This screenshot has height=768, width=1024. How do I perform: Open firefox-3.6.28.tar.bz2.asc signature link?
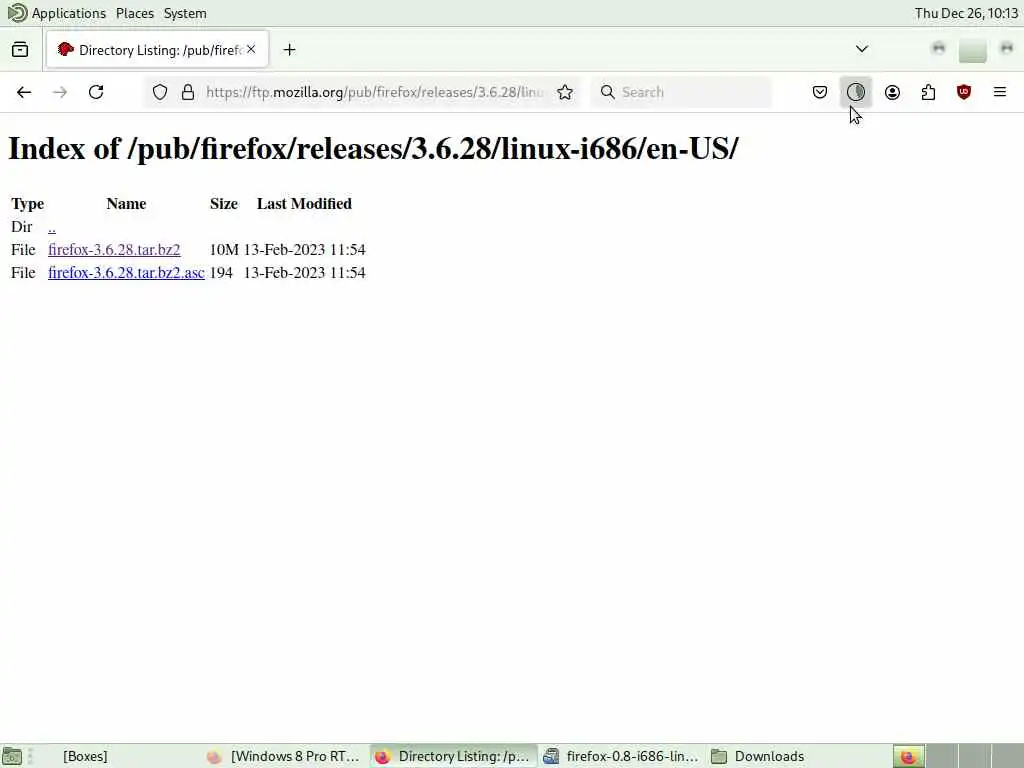click(x=126, y=272)
